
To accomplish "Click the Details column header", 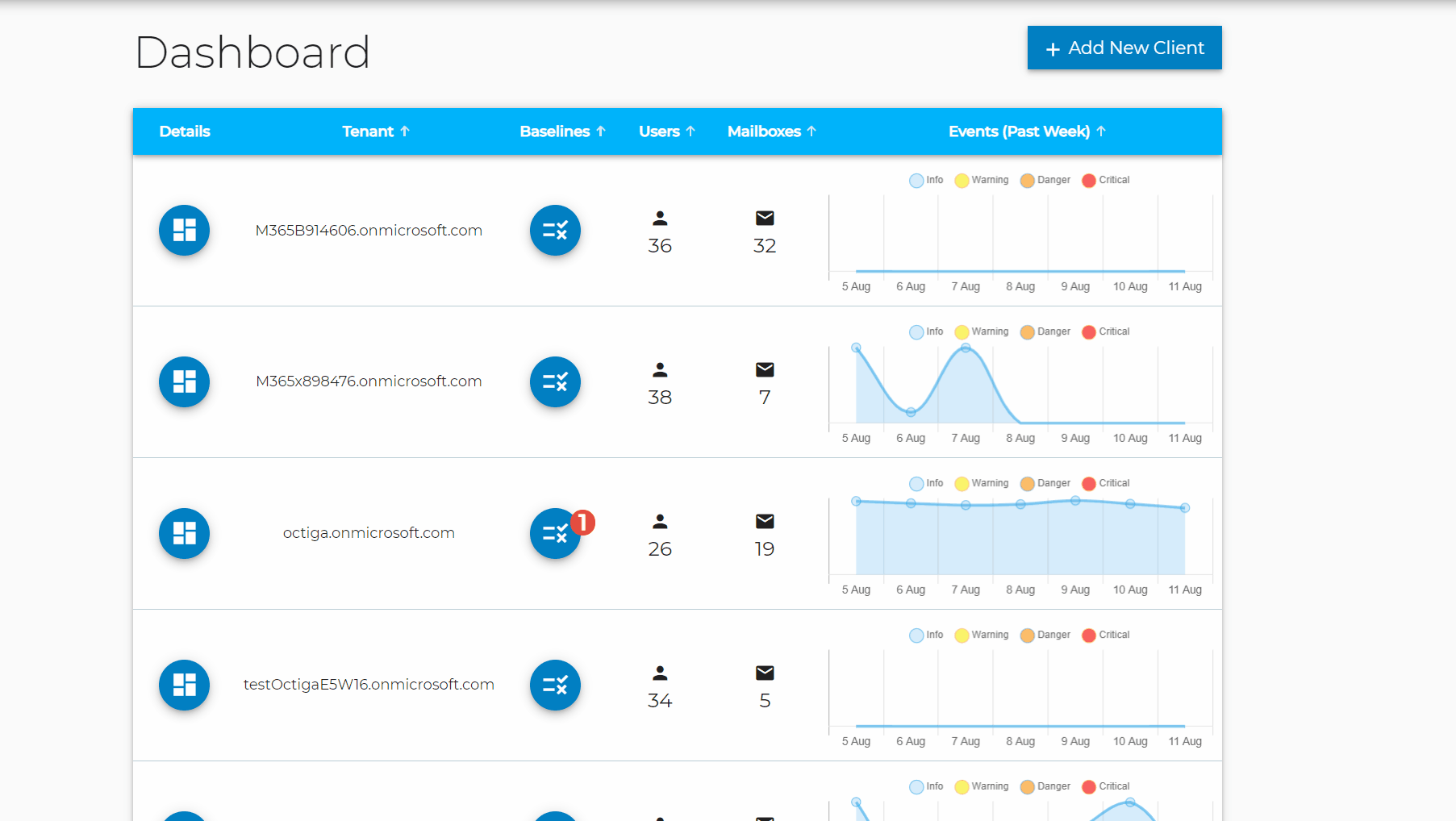I will pos(185,131).
